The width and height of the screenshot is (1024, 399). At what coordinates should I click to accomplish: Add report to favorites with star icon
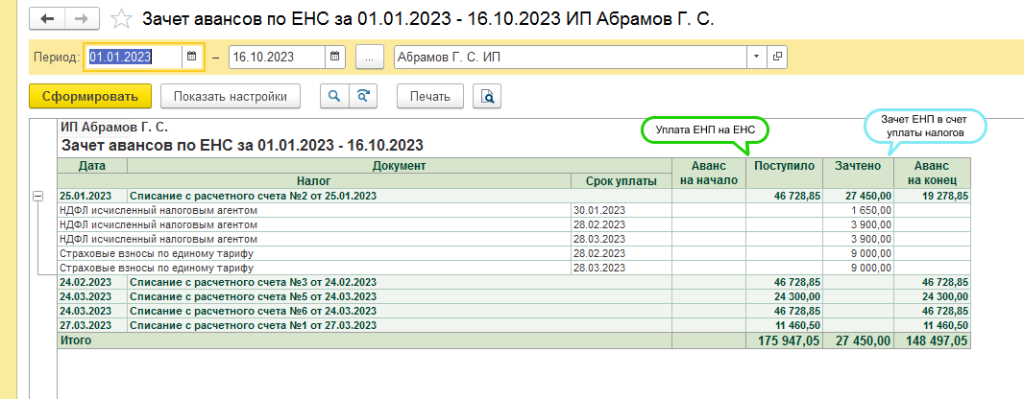121,19
